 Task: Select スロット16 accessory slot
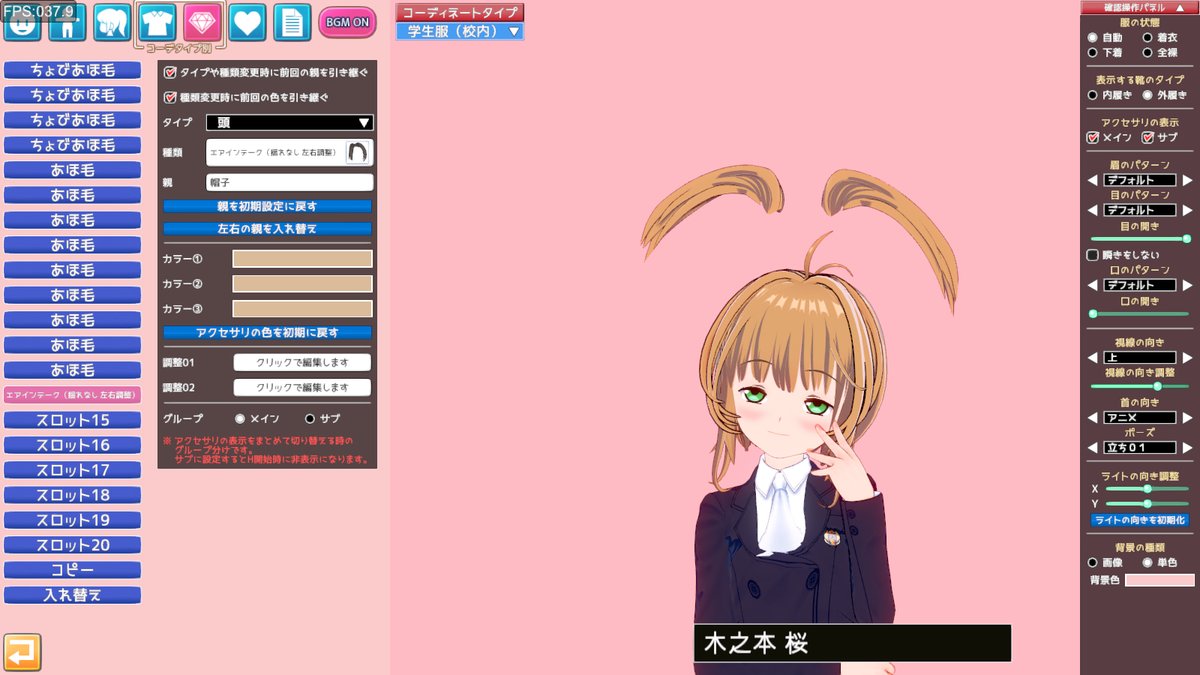[x=72, y=445]
